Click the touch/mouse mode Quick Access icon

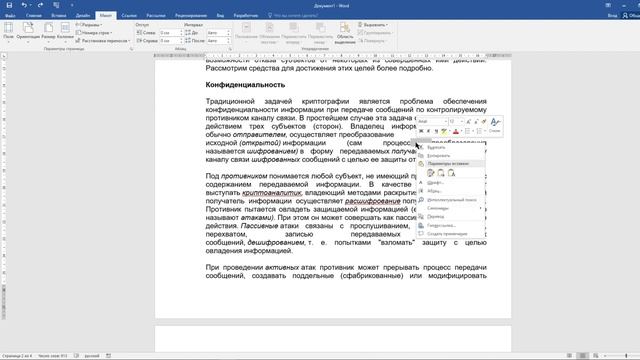56,5
